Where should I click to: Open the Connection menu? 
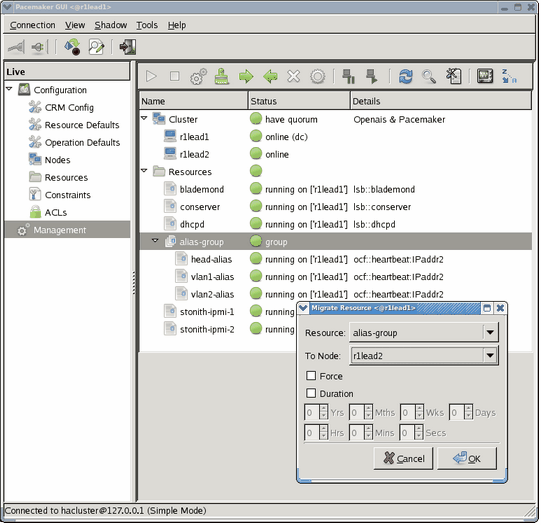tap(32, 25)
